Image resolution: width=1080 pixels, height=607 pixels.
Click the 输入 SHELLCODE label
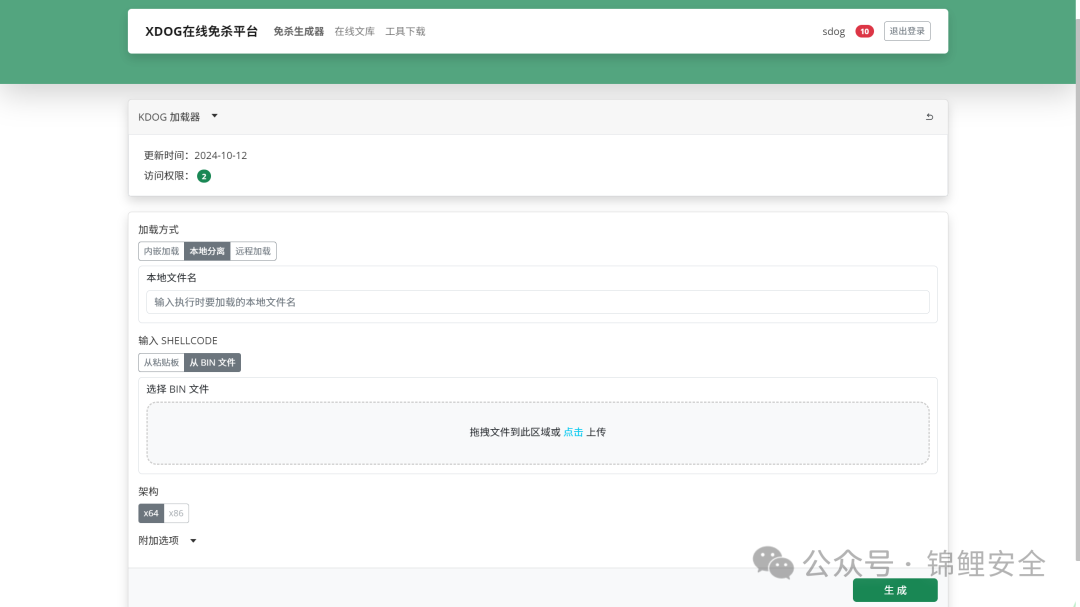coord(178,340)
